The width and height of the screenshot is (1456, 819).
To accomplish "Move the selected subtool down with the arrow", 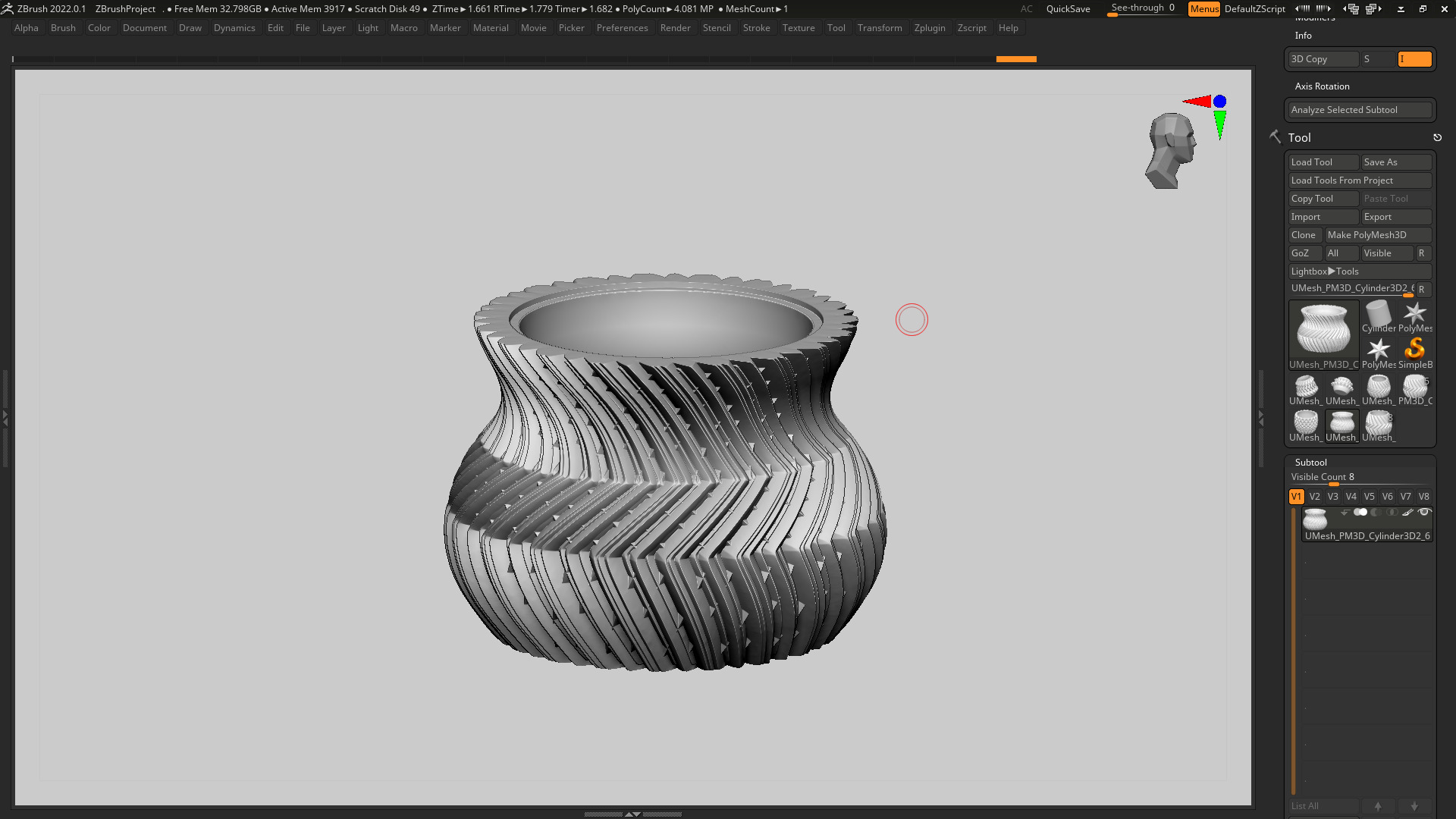I will pos(1414,806).
